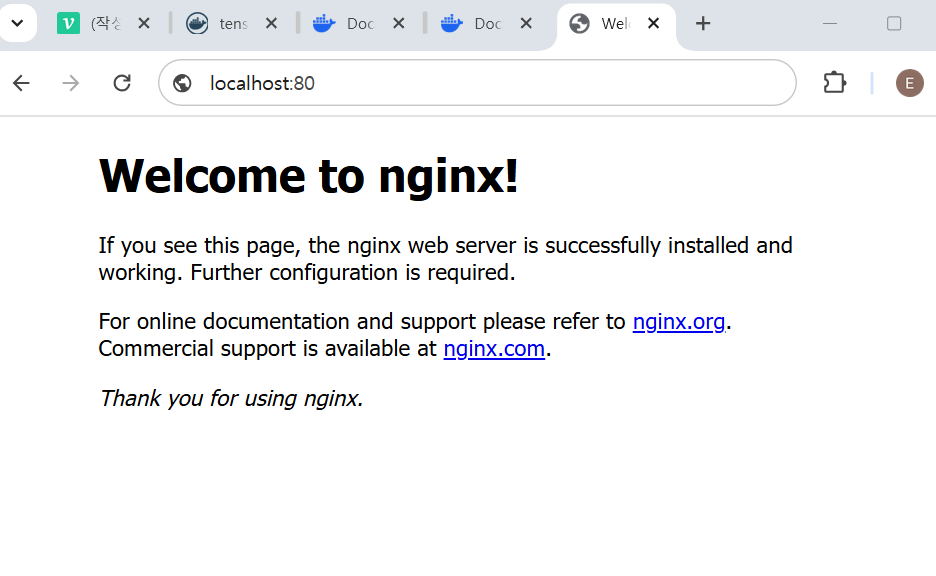Screen dimensions: 936x576
Task: Close the active Welcome nginx tab
Action: click(654, 23)
